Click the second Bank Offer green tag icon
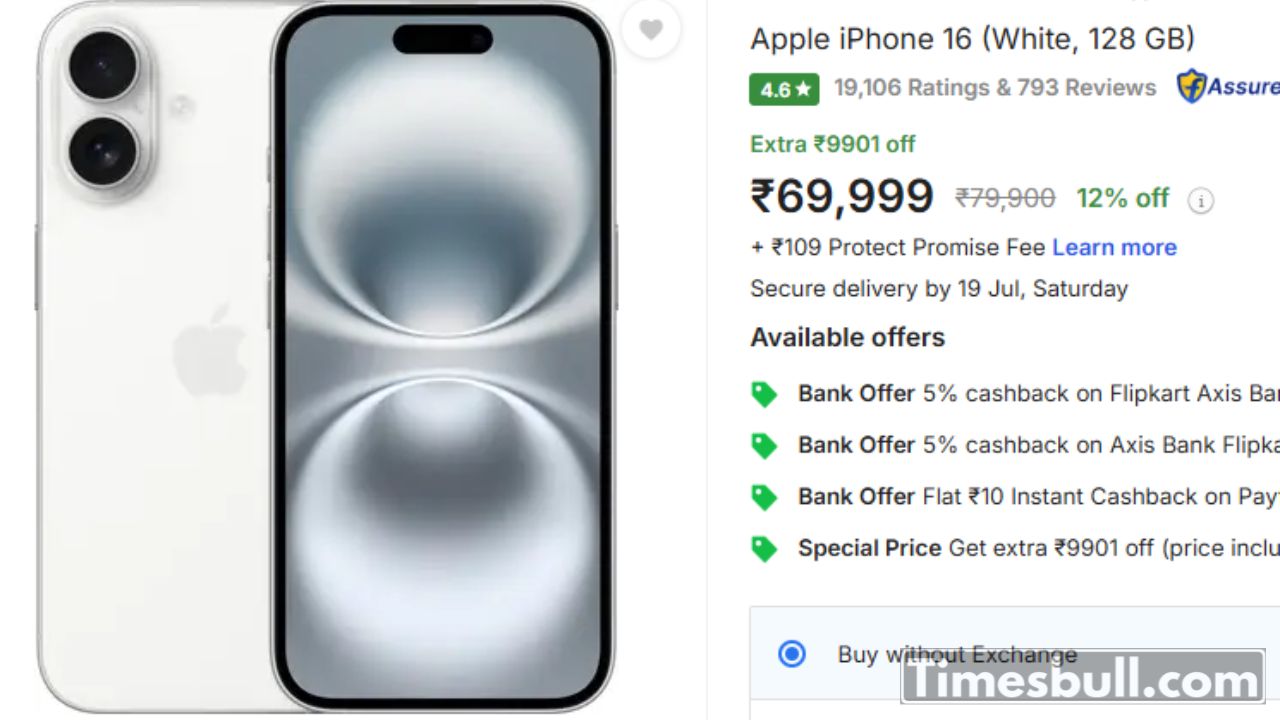This screenshot has height=720, width=1280. (x=764, y=445)
